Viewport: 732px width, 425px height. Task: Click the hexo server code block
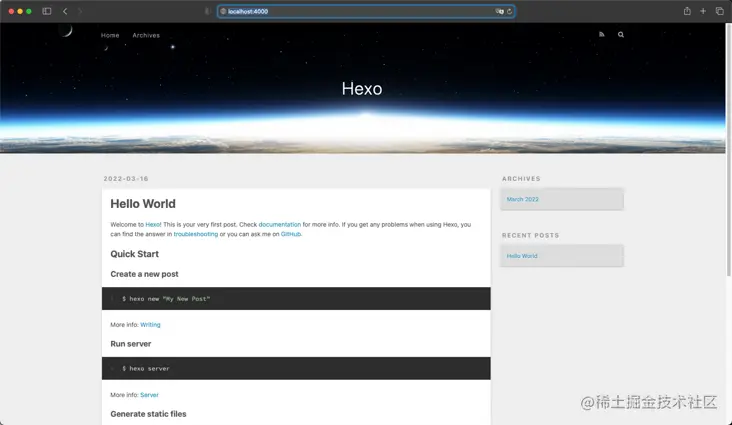click(296, 368)
